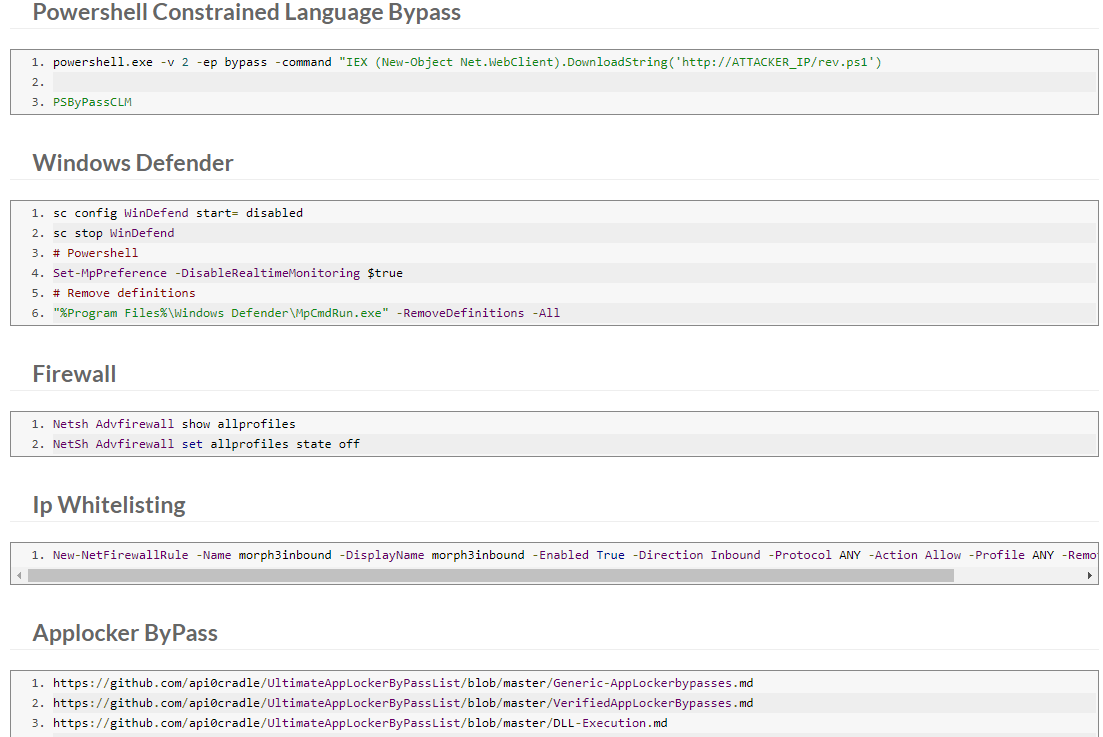Select the MpCmdRun.exe -RemoveDefinitions line
This screenshot has height=737, width=1103.
click(x=307, y=313)
